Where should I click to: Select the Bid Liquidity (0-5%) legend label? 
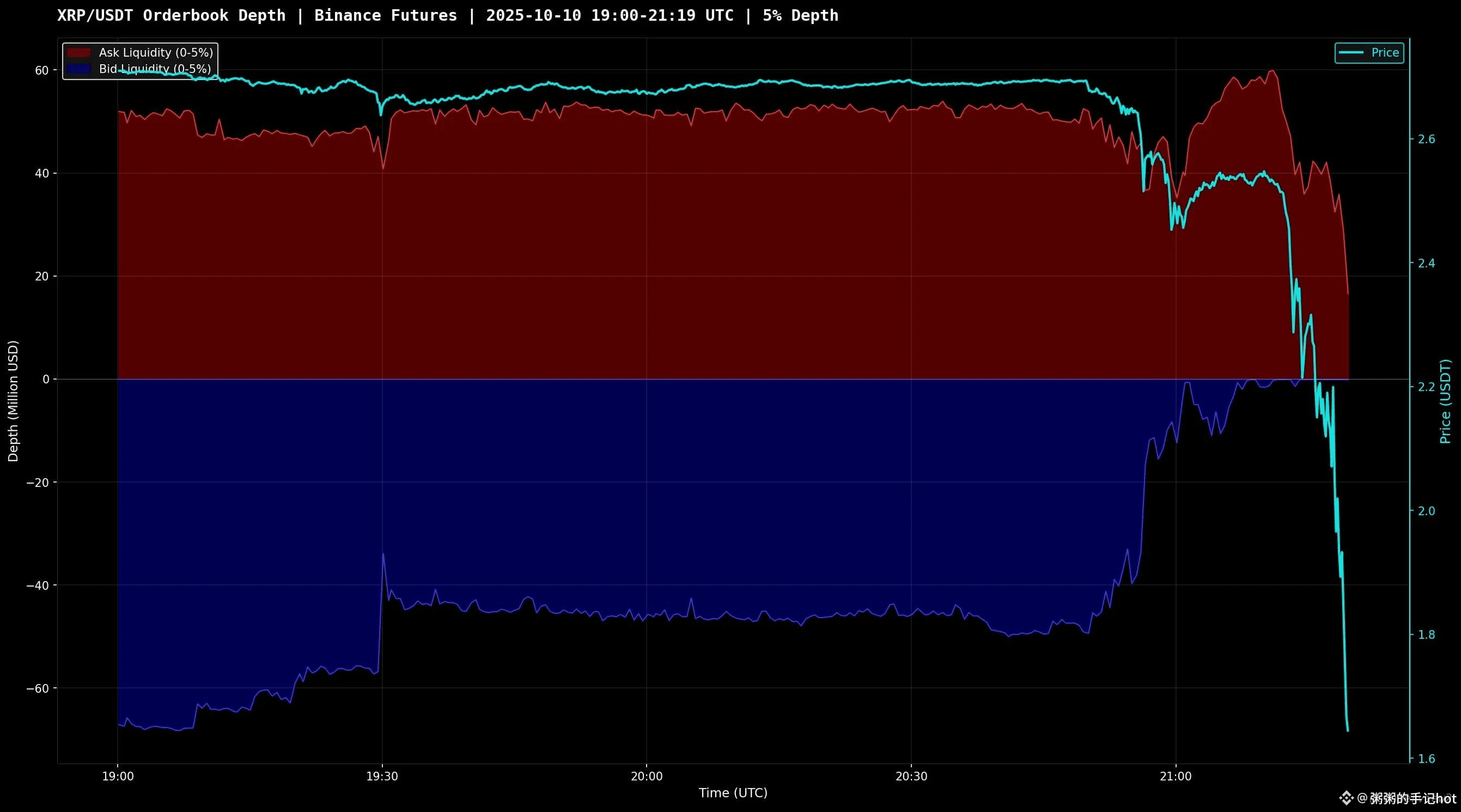point(155,69)
